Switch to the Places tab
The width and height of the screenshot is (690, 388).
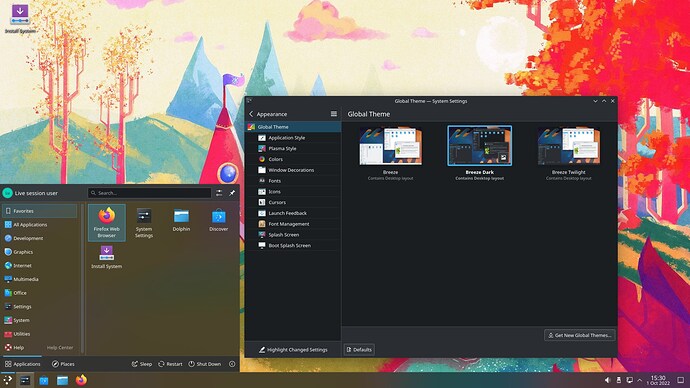click(63, 364)
